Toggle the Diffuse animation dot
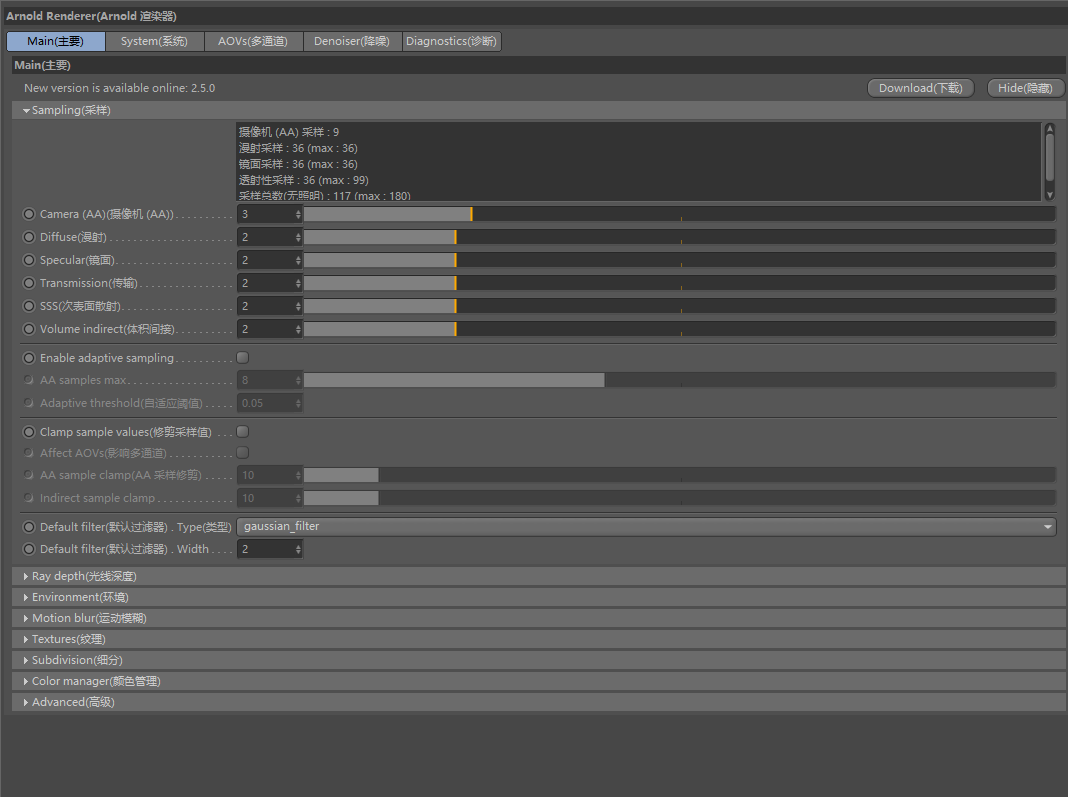 tap(29, 237)
